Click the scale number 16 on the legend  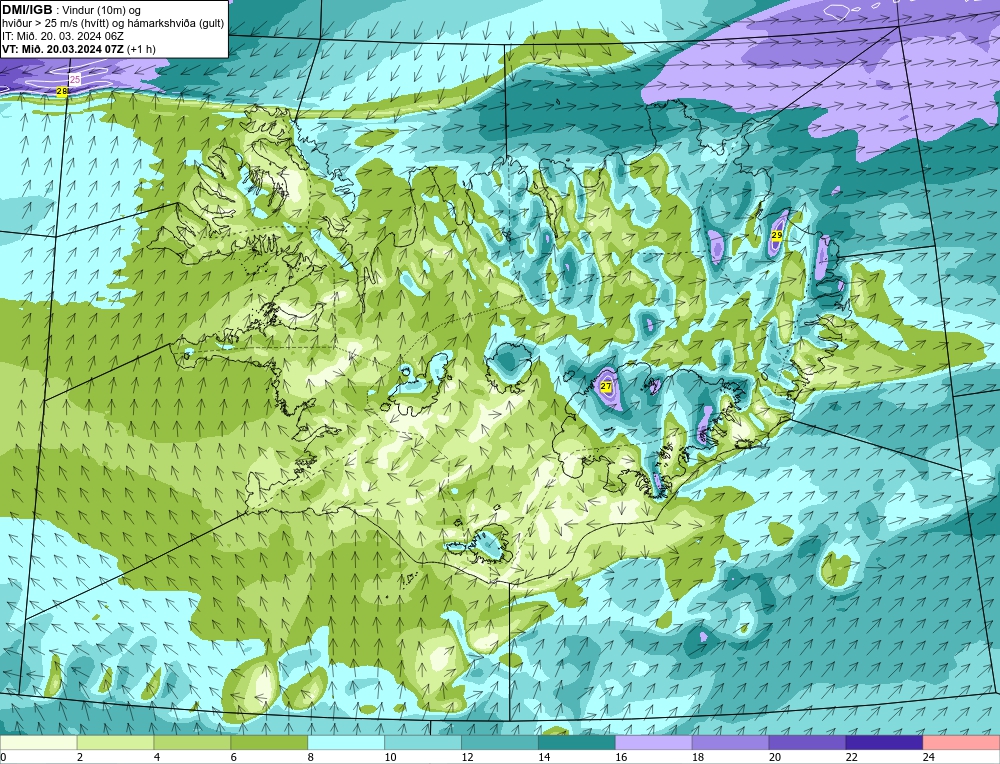(x=621, y=757)
